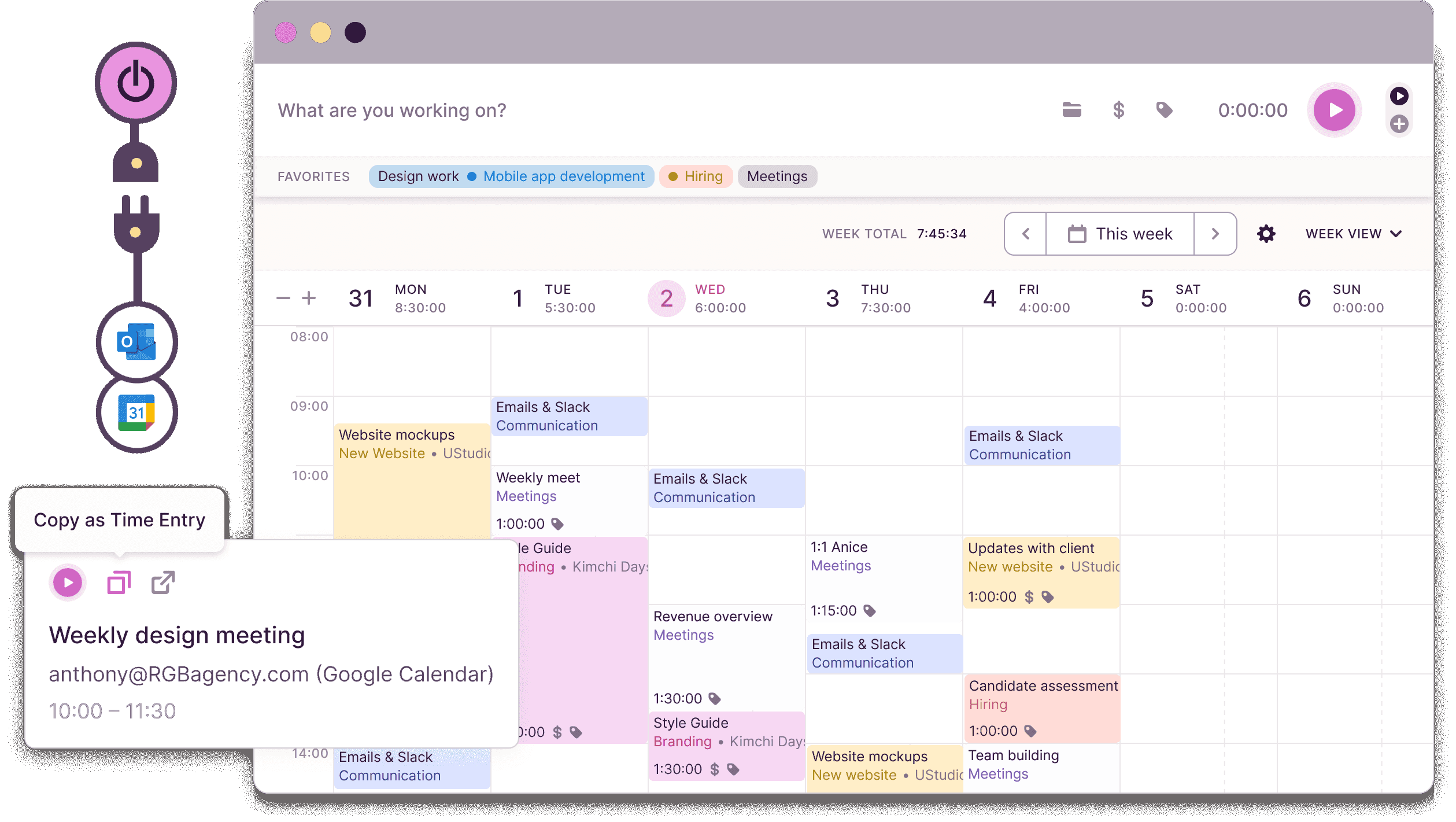
Task: Click the forward navigation arrow button
Action: point(1216,233)
